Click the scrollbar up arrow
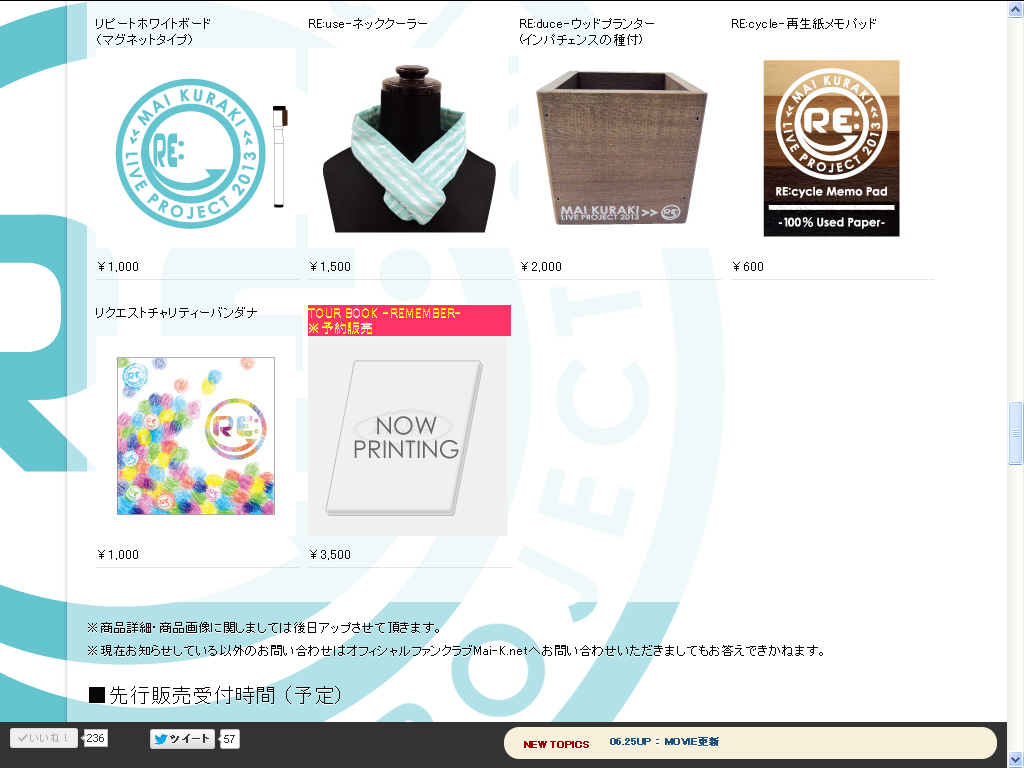The height and width of the screenshot is (768, 1024). [x=1016, y=9]
